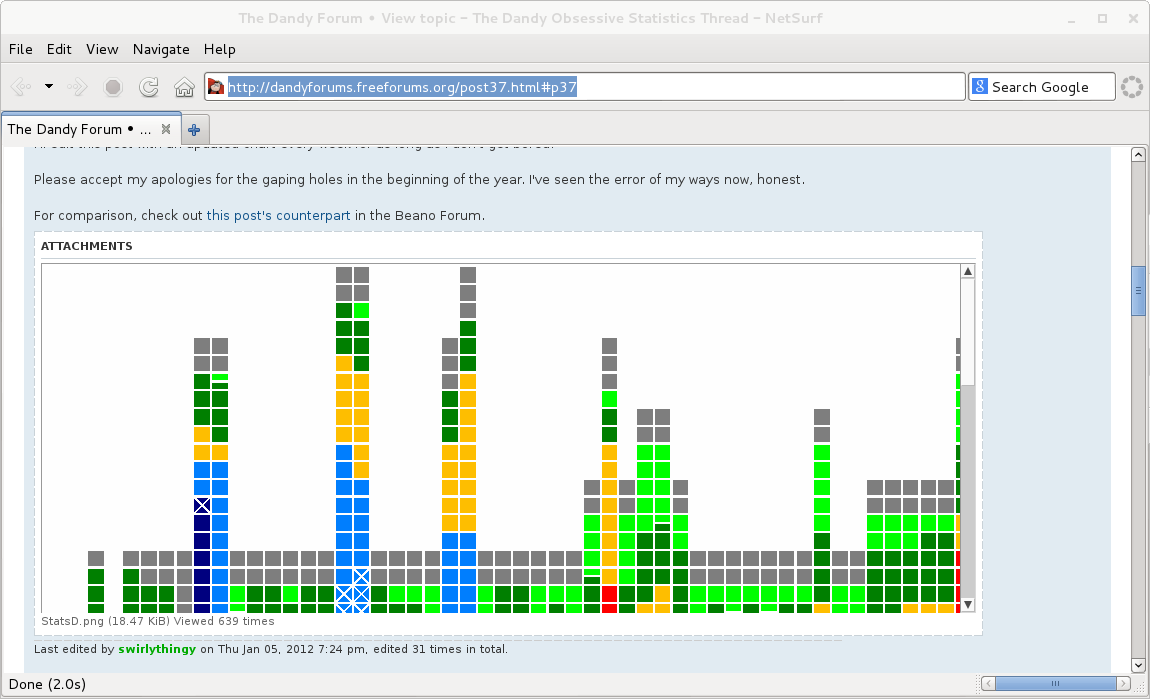
Task: Click the Back navigation arrow
Action: tap(21, 87)
